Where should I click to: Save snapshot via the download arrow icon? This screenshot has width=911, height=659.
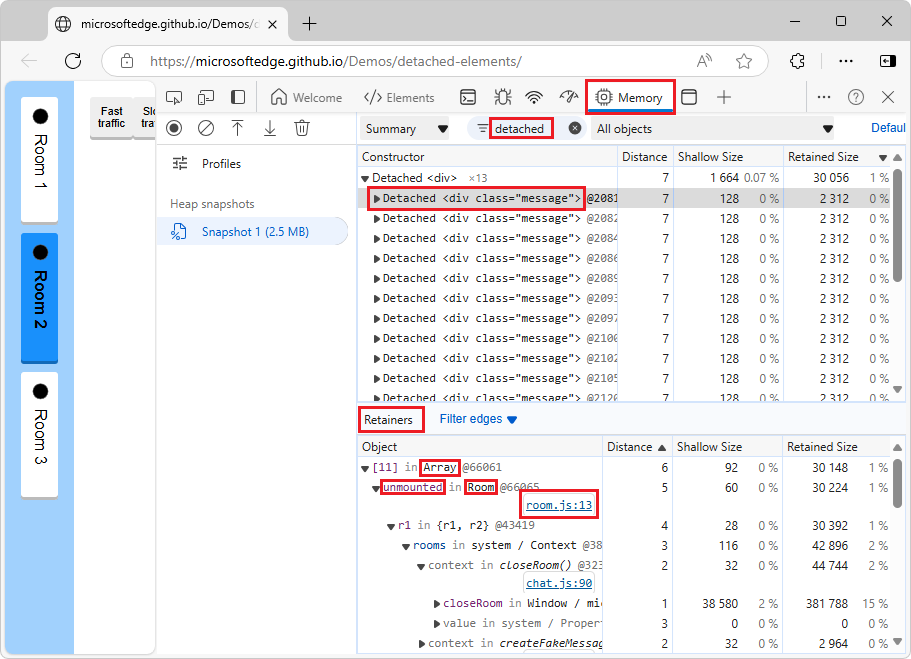268,128
